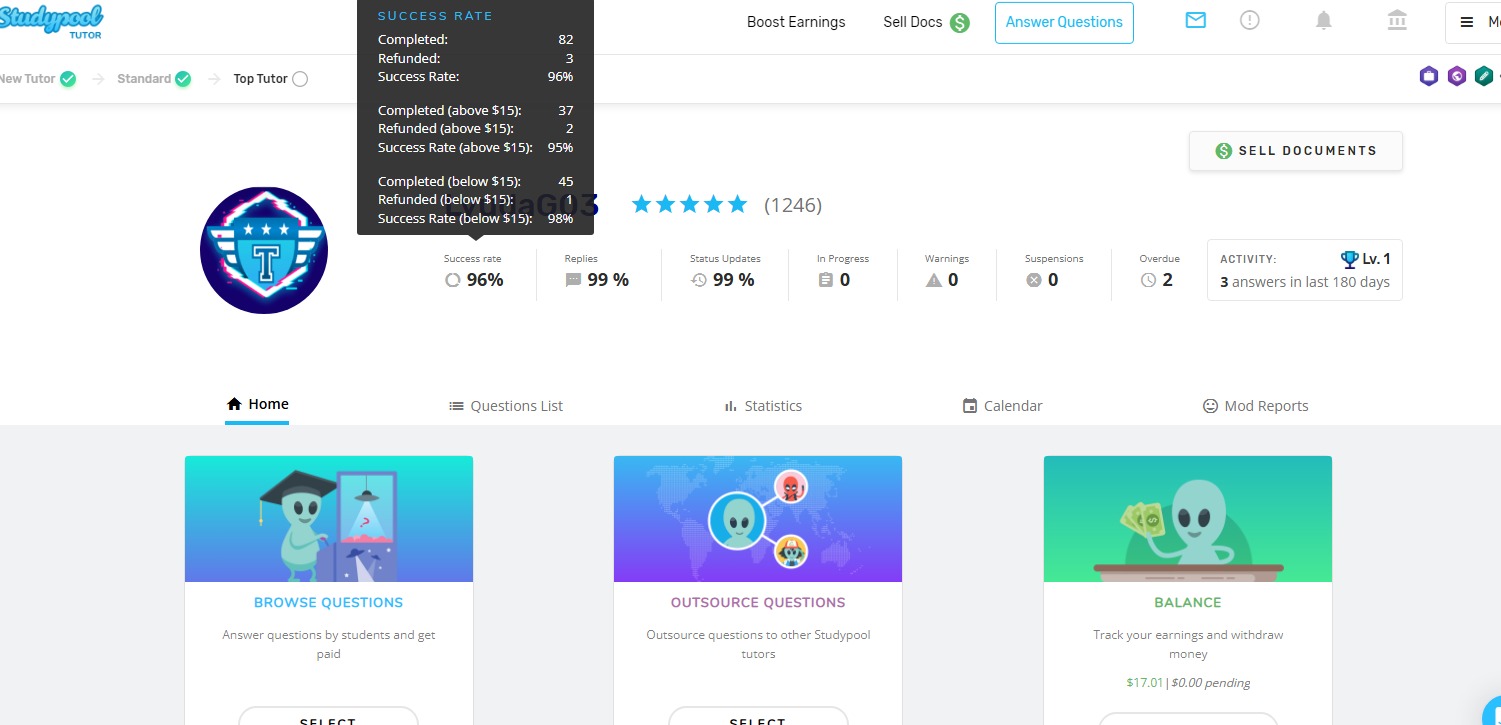Click the $0.00 pending text
The image size is (1501, 725).
[1210, 683]
